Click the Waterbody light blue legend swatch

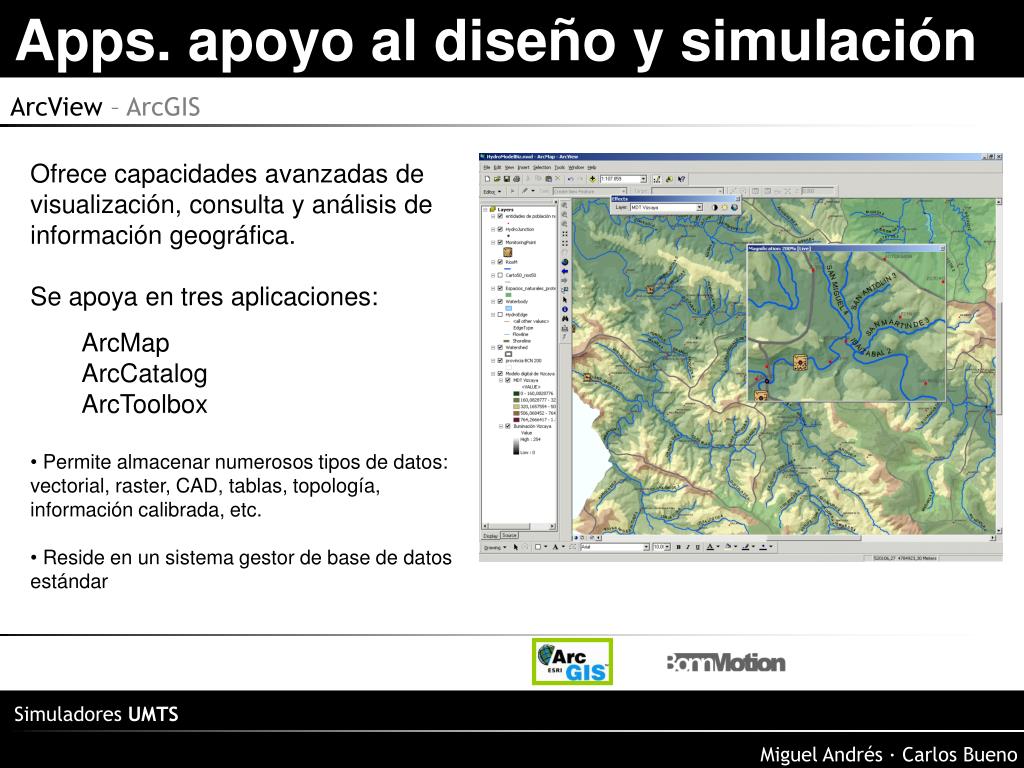click(509, 308)
